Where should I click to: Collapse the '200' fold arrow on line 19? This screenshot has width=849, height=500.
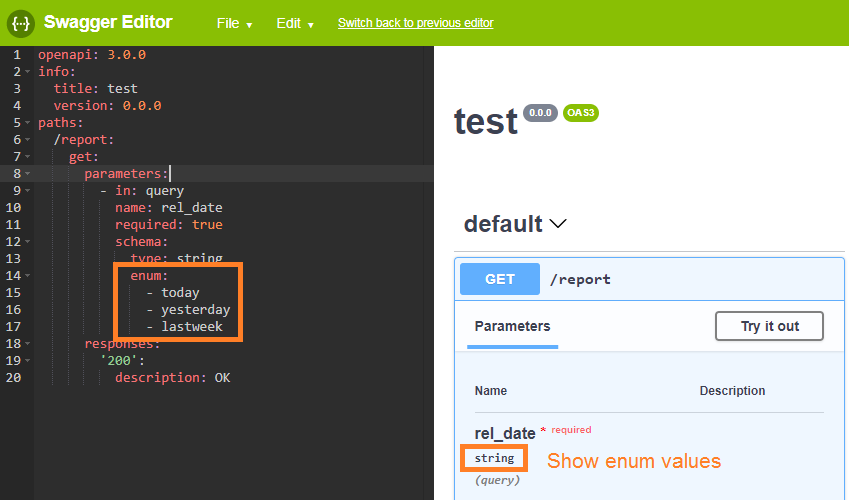[28, 361]
